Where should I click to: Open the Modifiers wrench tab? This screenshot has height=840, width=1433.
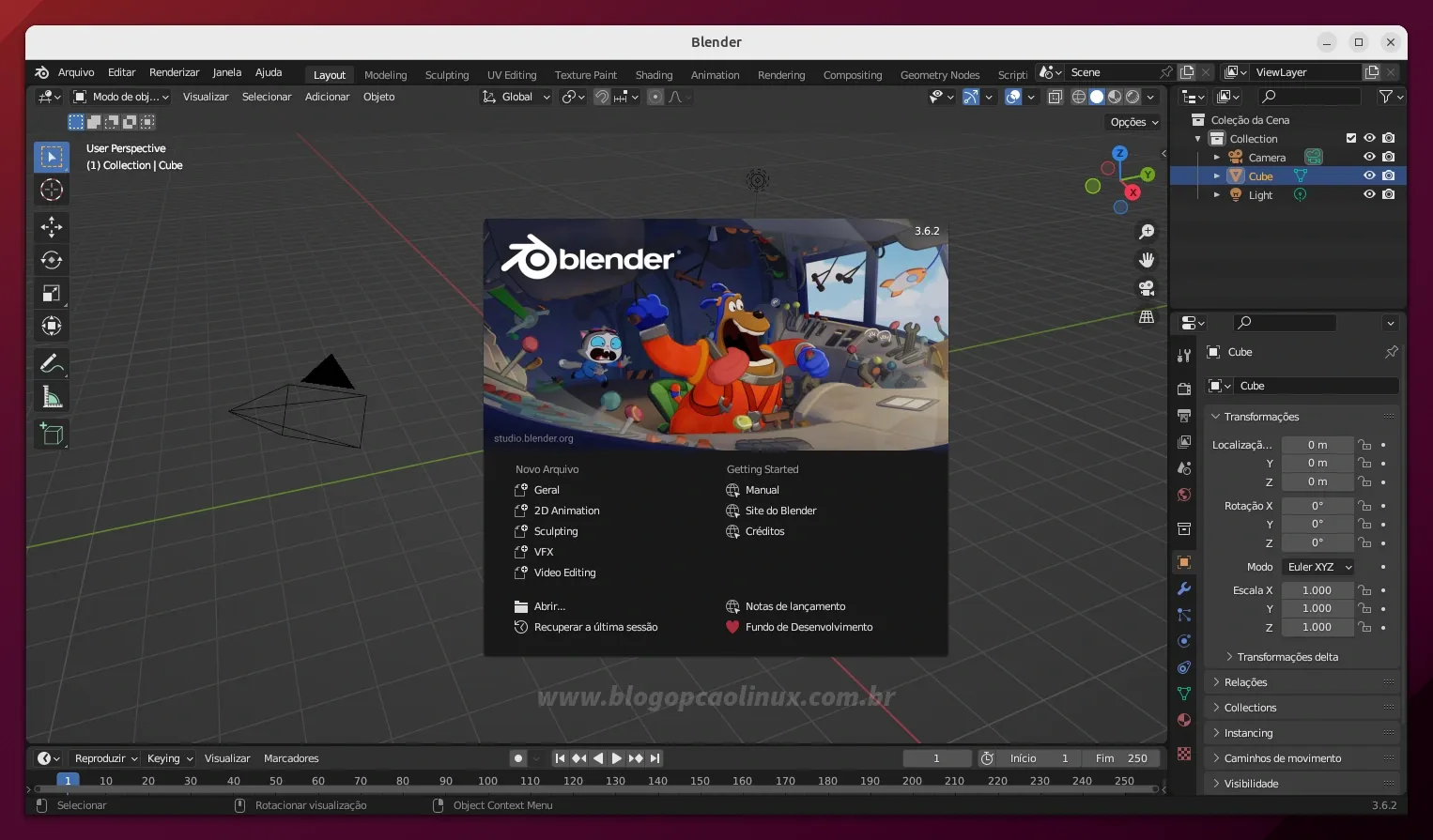(x=1184, y=588)
